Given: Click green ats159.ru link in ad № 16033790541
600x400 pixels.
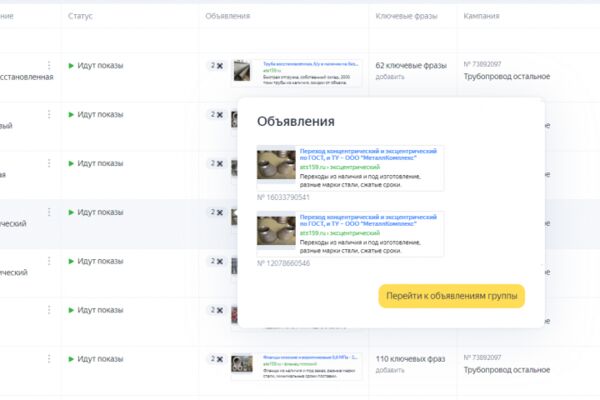Looking at the screenshot, I should tap(340, 167).
